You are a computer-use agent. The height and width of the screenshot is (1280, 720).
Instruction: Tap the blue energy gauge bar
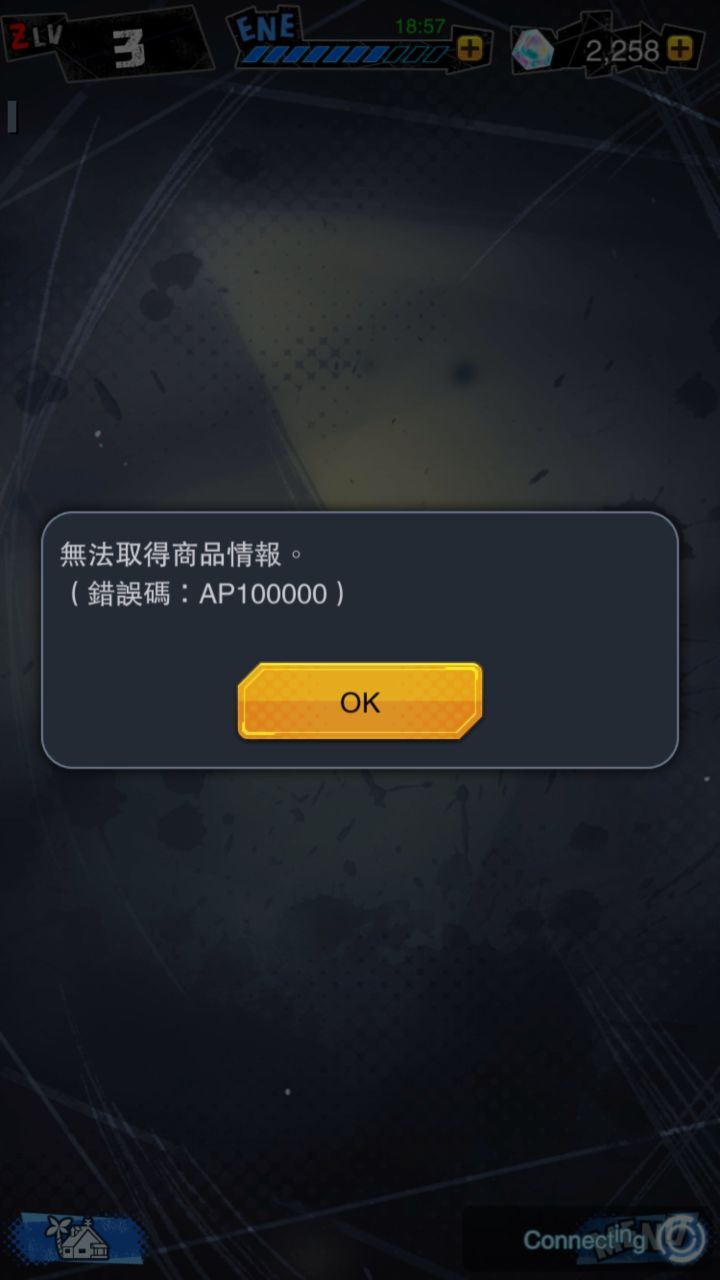point(345,54)
